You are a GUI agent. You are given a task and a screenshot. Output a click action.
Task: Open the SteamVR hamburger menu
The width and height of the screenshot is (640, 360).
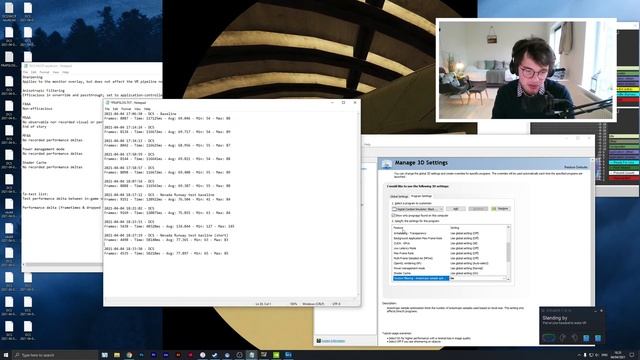tap(544, 311)
